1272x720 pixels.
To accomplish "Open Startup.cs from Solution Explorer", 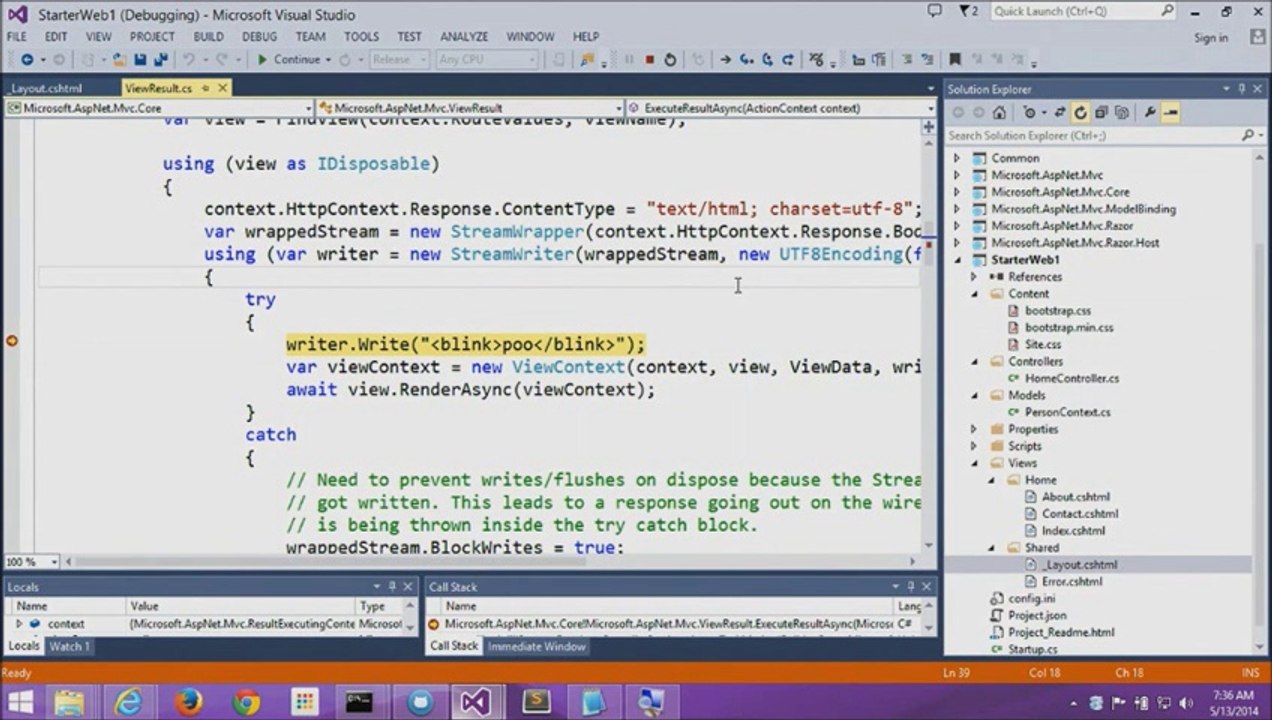I will [1033, 650].
